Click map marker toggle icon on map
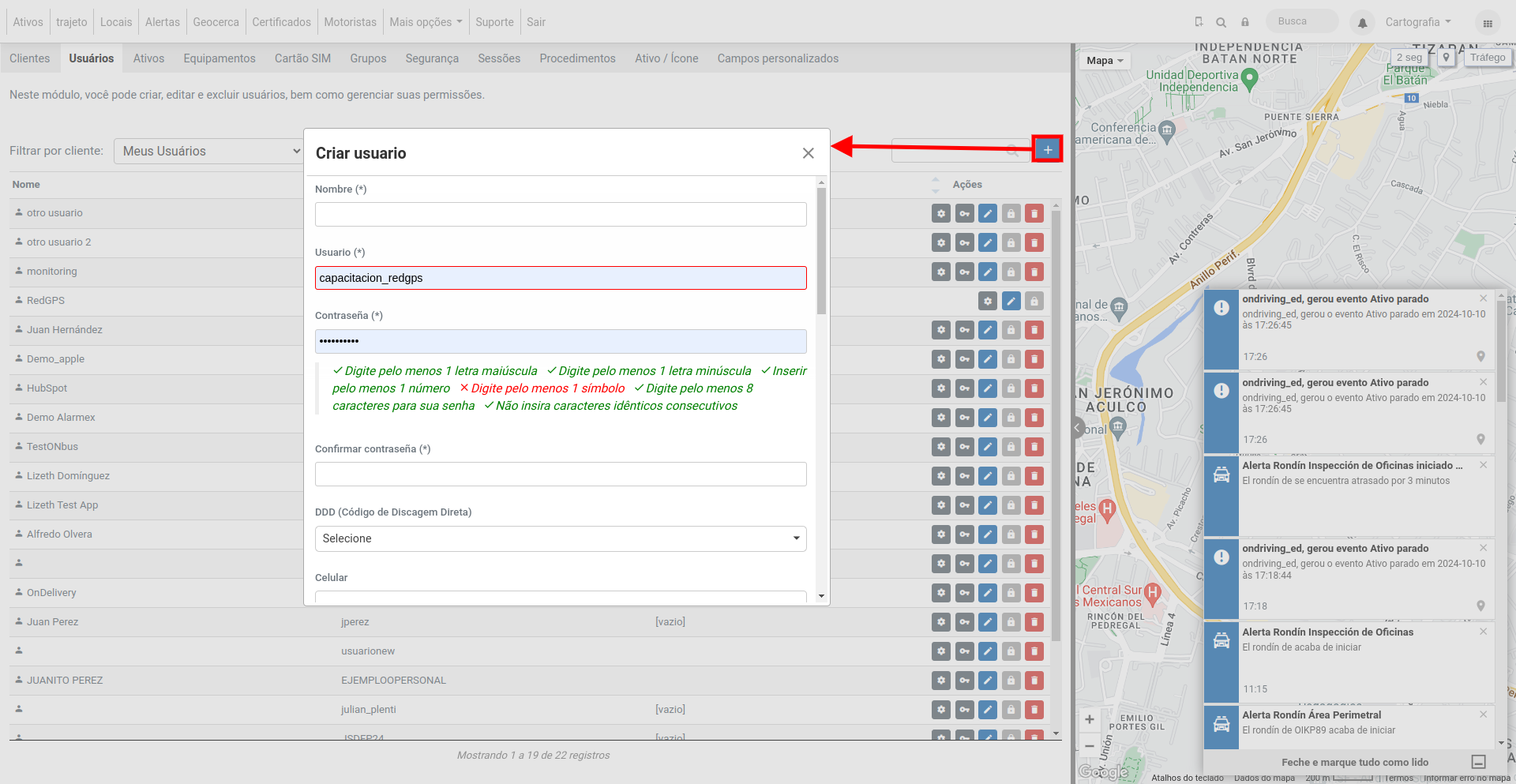The image size is (1516, 784). coord(1446,58)
